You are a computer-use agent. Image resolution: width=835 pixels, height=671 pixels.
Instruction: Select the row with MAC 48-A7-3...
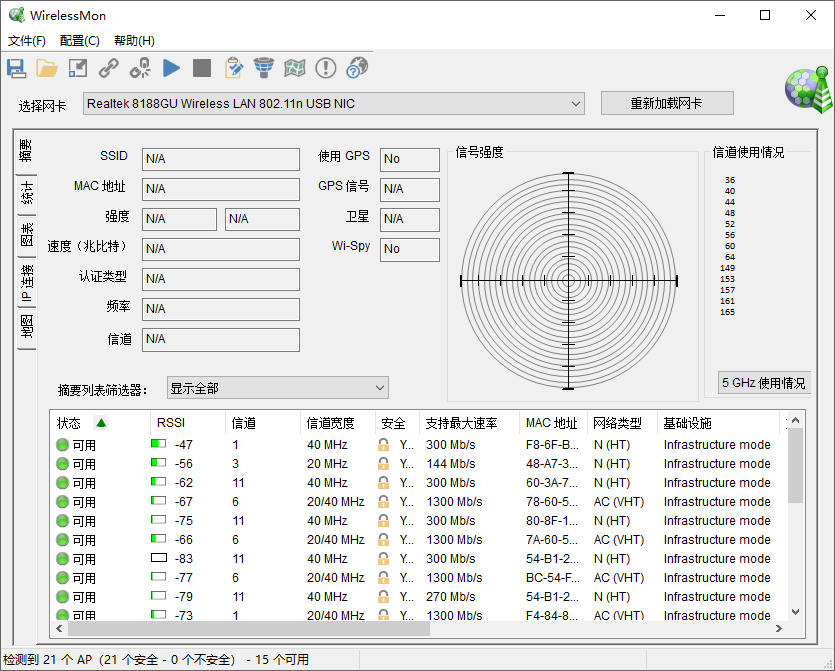click(x=419, y=464)
